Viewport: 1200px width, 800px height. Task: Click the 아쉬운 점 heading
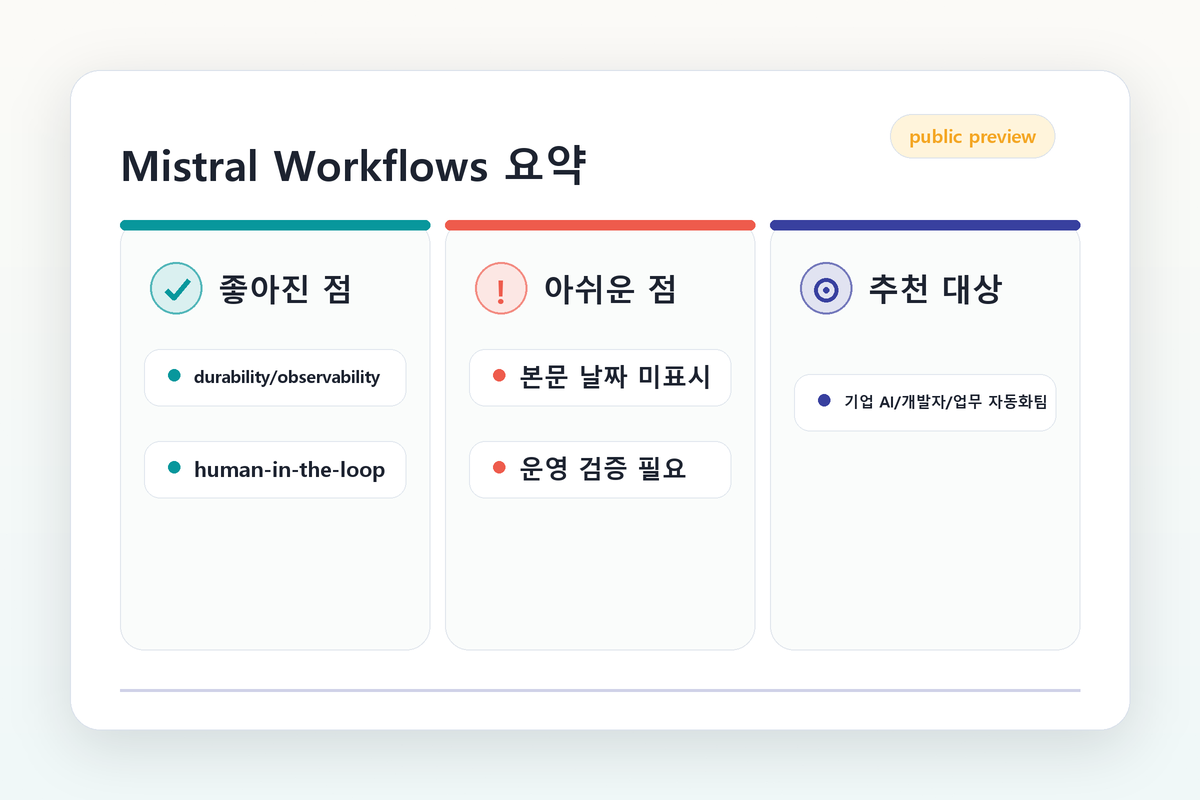pos(610,289)
